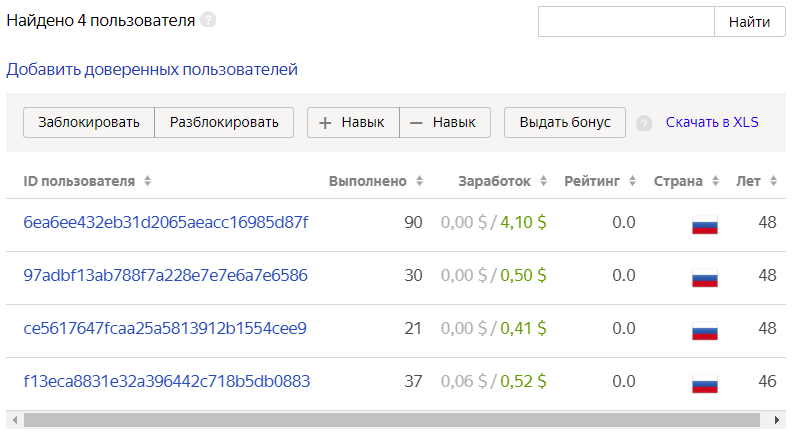The width and height of the screenshot is (792, 435).
Task: Sort by Выполнено column arrows
Action: click(420, 181)
